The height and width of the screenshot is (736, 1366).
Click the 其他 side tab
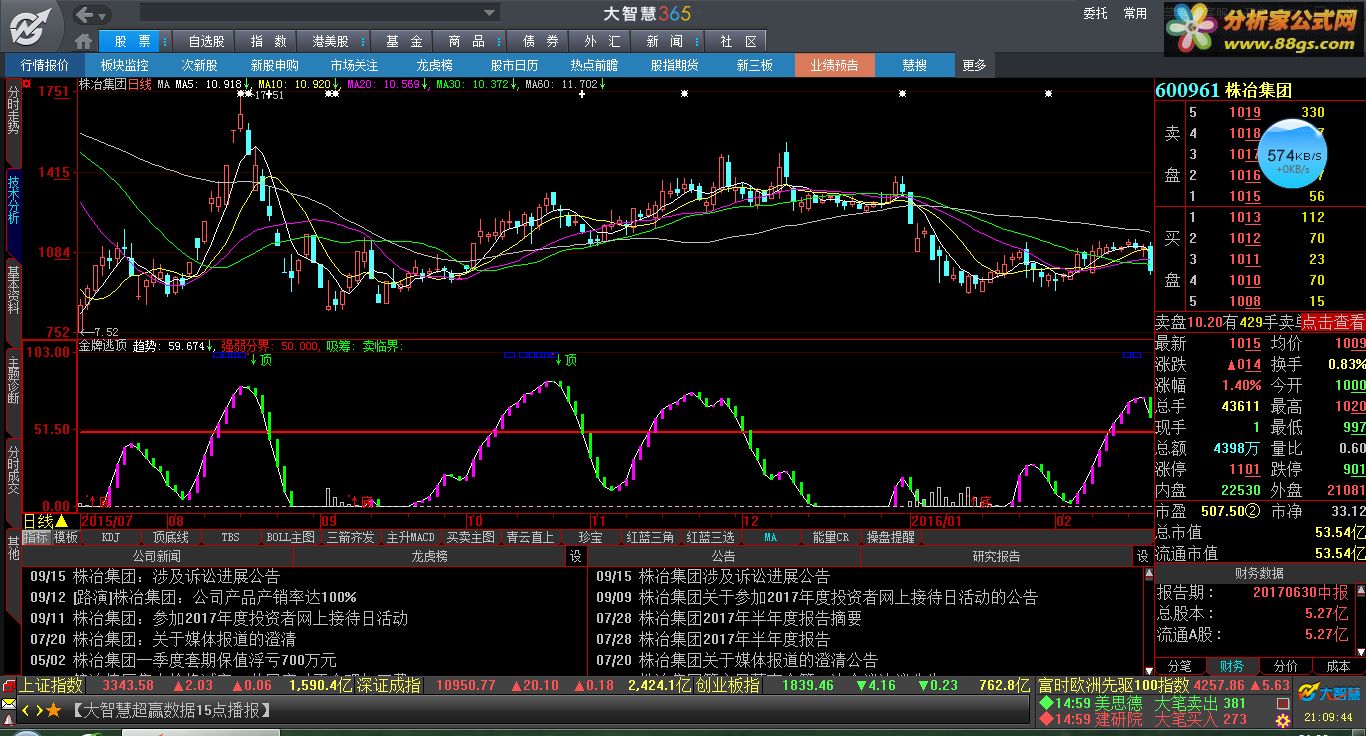[13, 549]
